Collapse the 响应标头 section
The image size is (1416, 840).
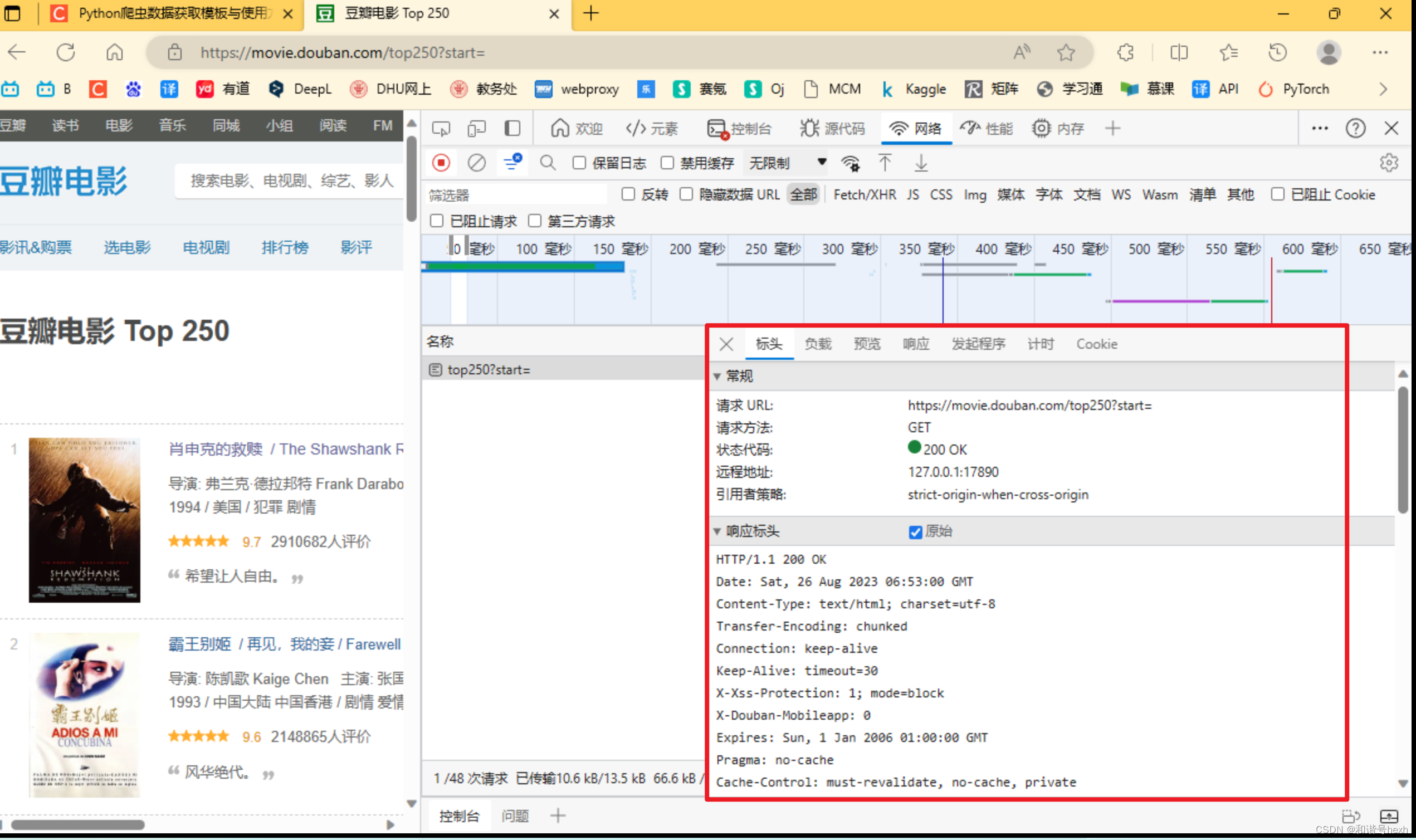[x=717, y=531]
